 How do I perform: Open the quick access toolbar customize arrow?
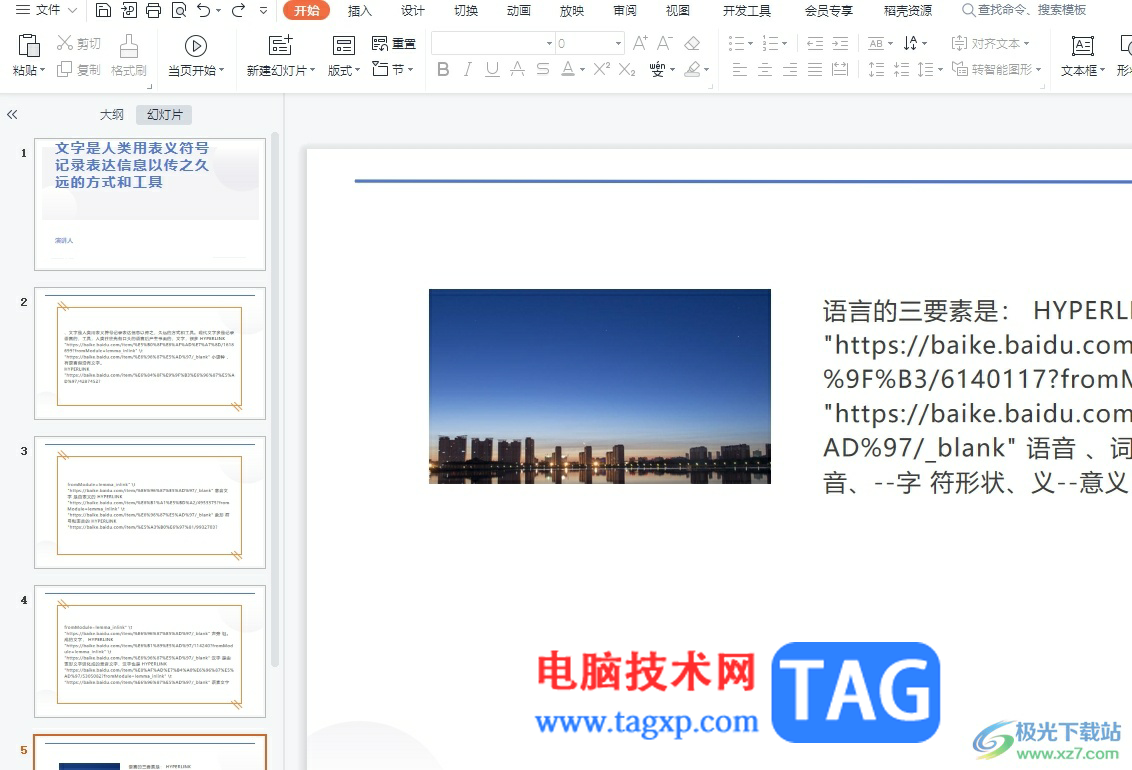(264, 10)
